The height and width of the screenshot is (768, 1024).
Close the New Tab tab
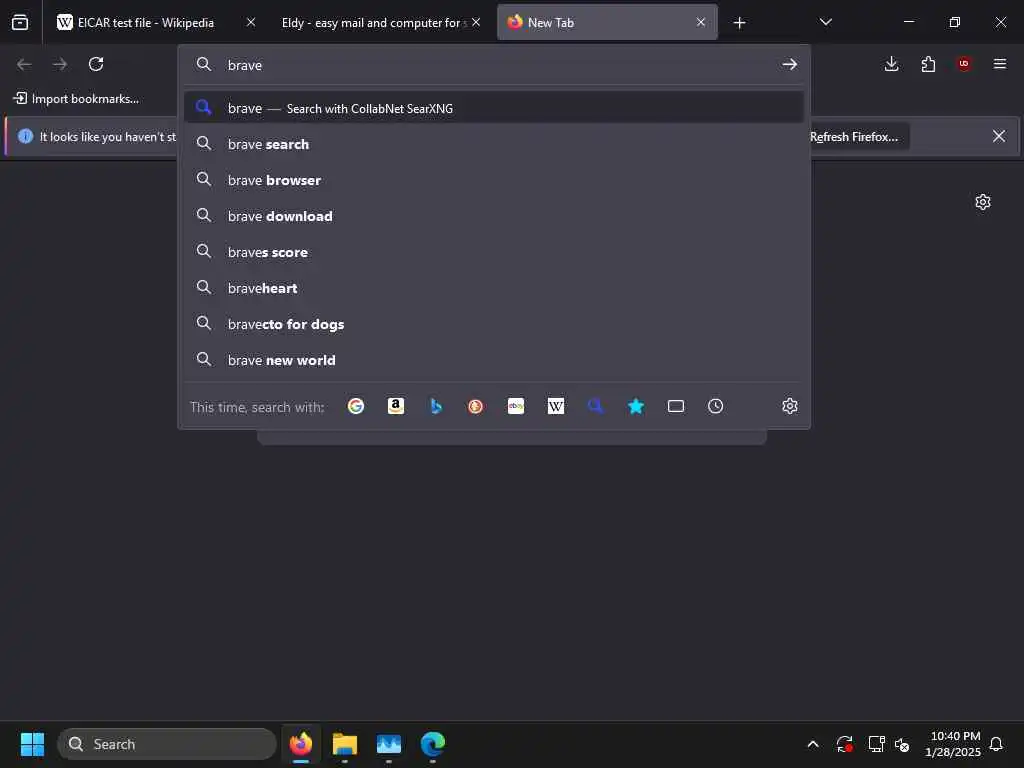click(x=701, y=22)
